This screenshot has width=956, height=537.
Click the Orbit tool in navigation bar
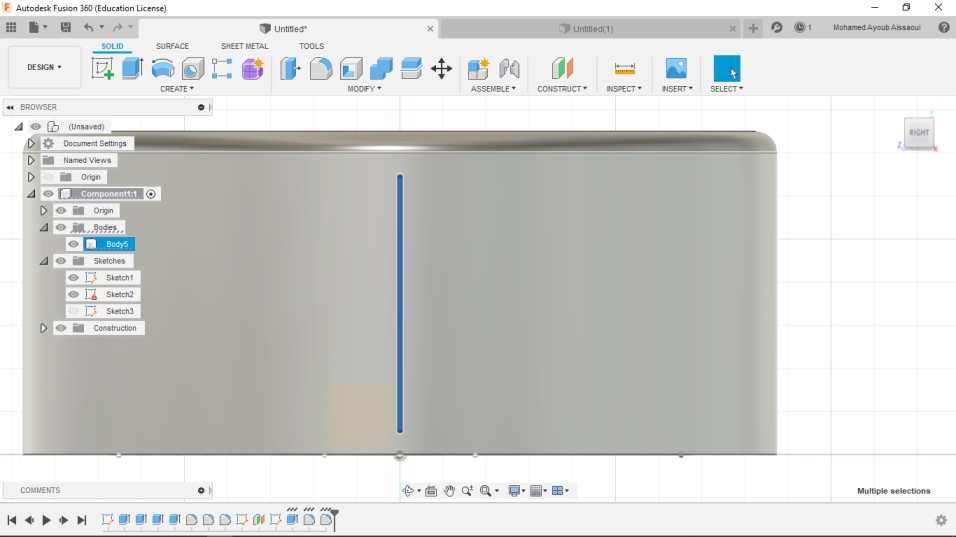[408, 491]
